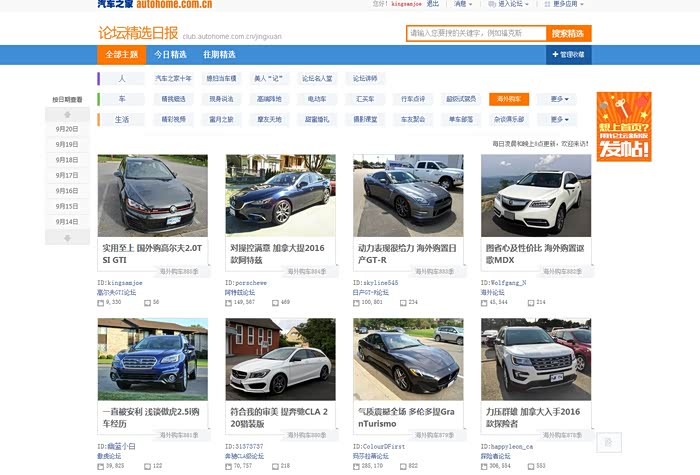Switch to the 今日精选 tab
Image resolution: width=700 pixels, height=475 pixels.
169,54
